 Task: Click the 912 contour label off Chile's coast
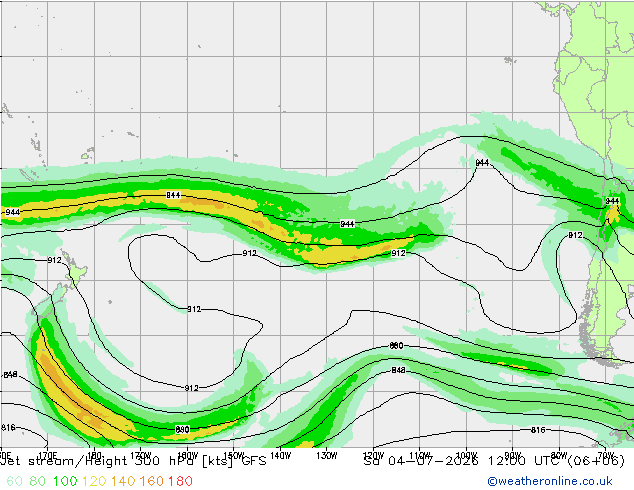tap(575, 235)
